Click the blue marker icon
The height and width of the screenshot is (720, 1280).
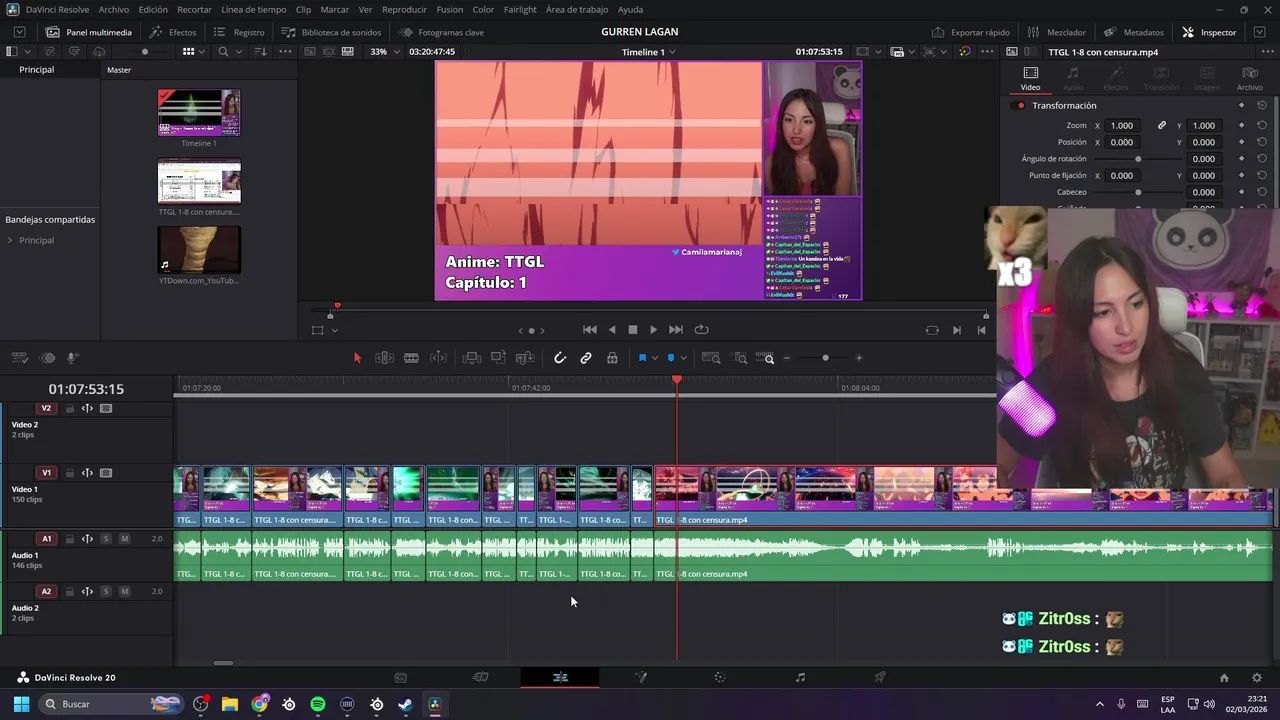click(x=671, y=358)
